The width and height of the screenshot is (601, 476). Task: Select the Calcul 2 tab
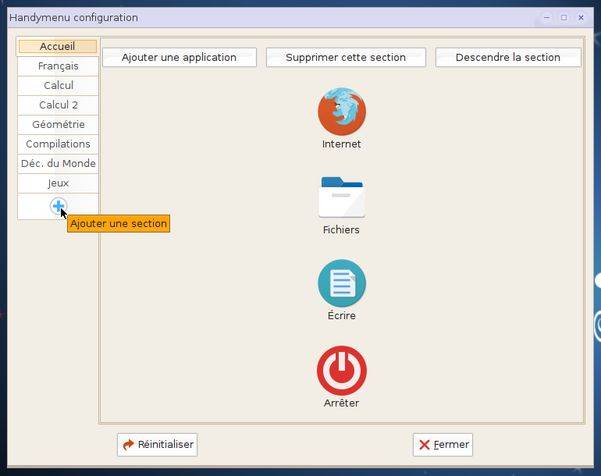click(x=58, y=105)
